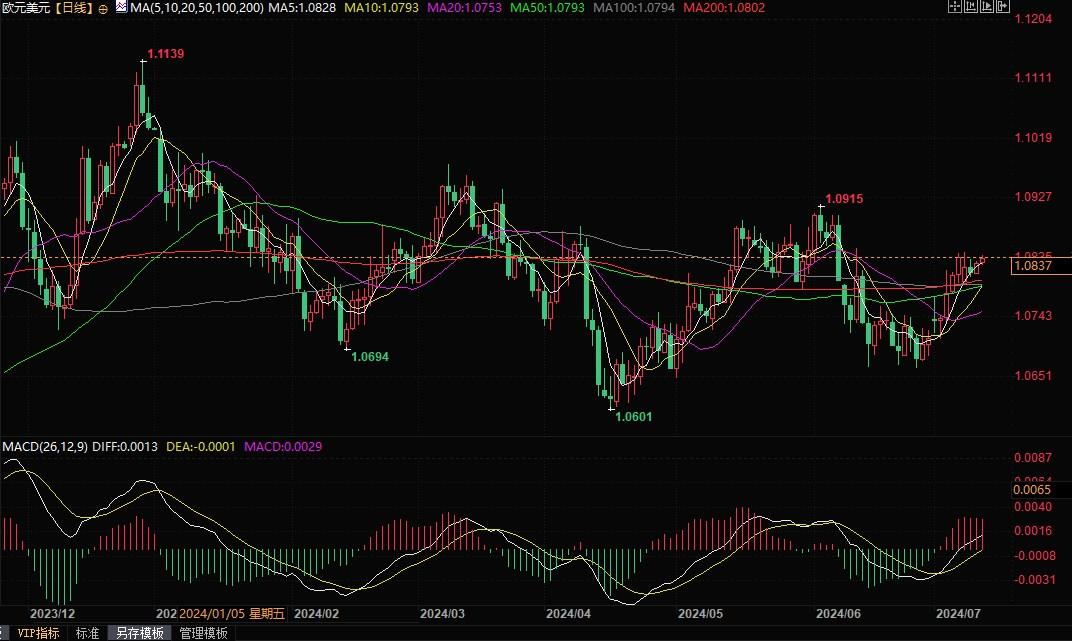Click the crosshair icon in top-right toolbar

[x=954, y=7]
